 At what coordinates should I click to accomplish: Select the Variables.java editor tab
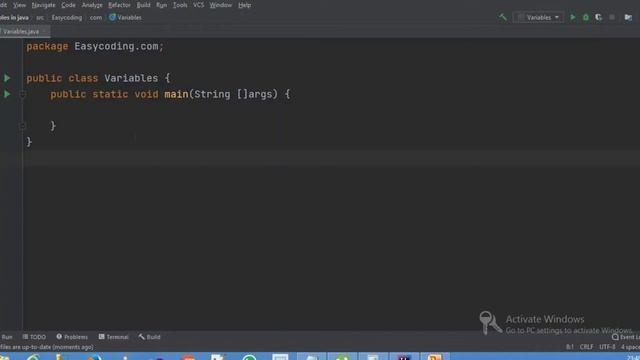coord(20,31)
